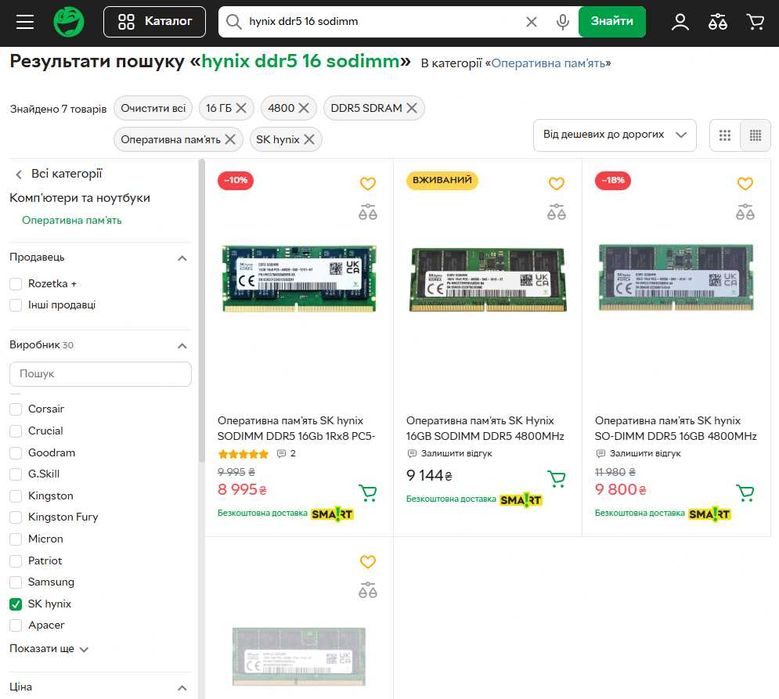Check the Crucial manufacturer box
This screenshot has width=779, height=699.
coord(16,431)
